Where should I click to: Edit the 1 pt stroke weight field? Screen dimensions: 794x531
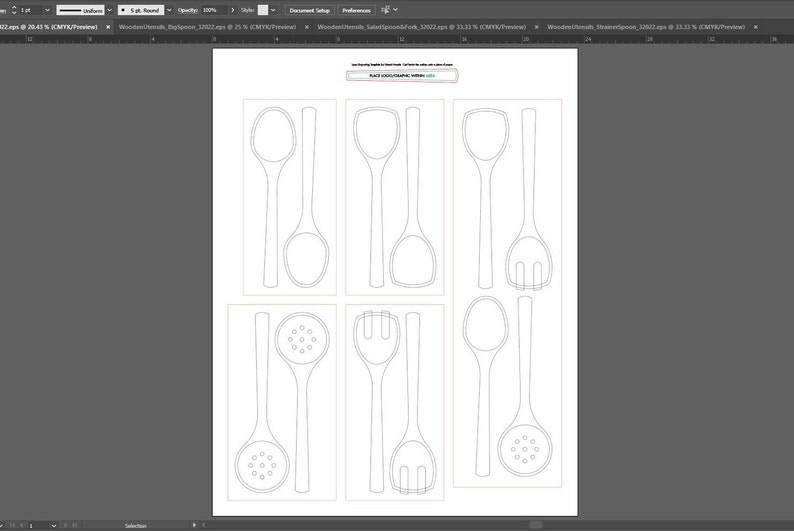31,10
